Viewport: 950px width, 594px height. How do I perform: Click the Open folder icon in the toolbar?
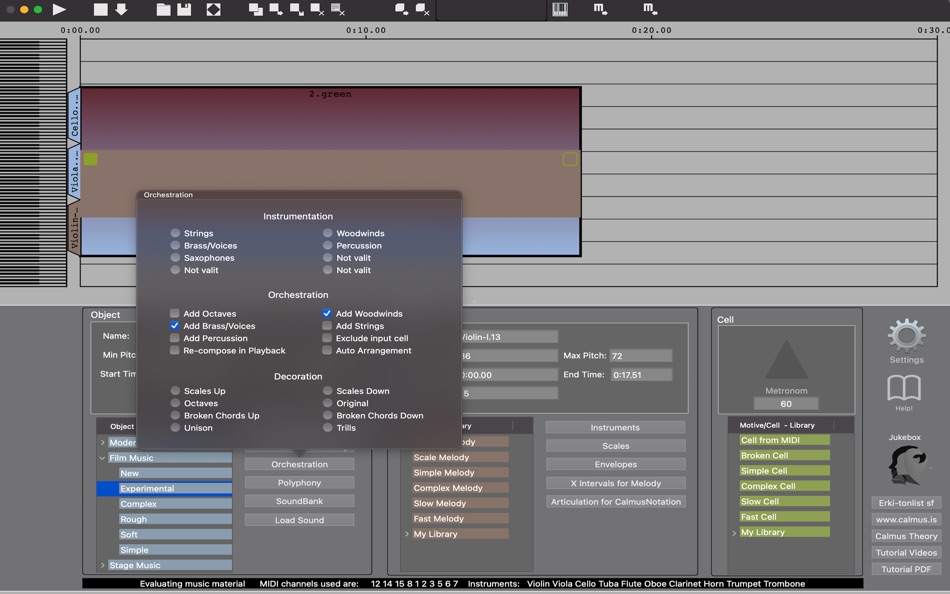(x=163, y=10)
